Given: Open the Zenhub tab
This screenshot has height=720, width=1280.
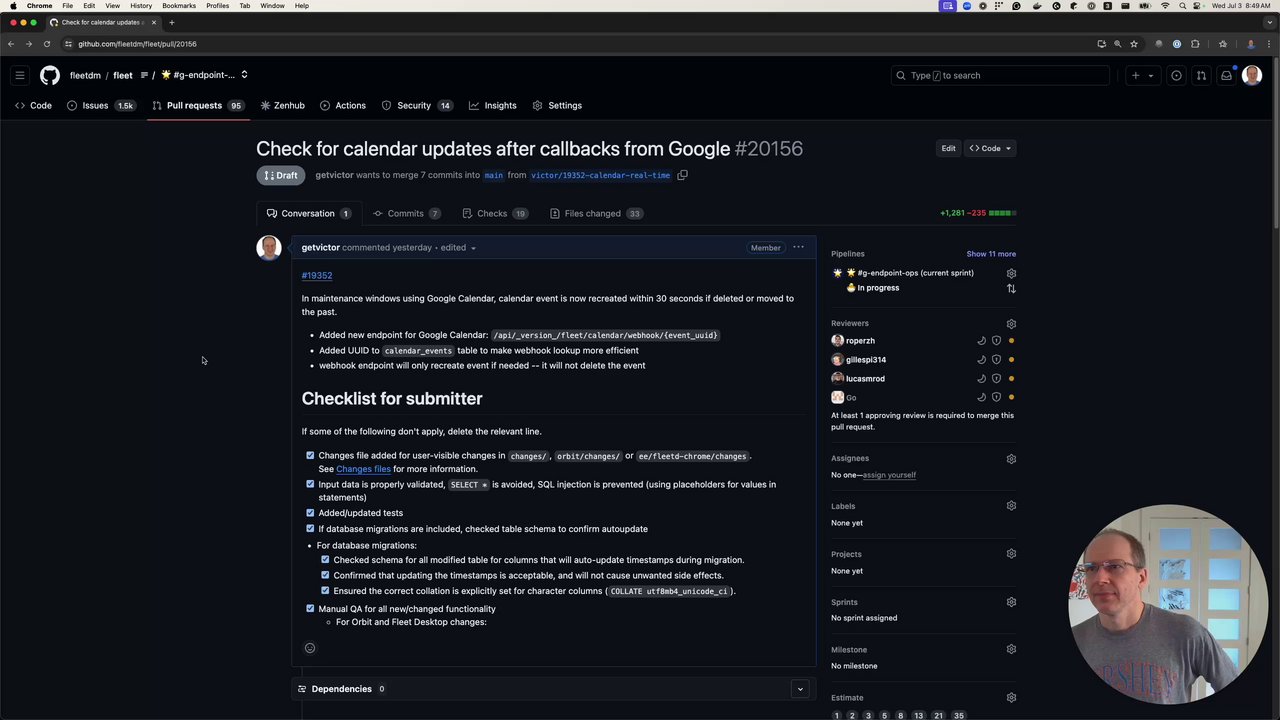Looking at the screenshot, I should click(282, 105).
